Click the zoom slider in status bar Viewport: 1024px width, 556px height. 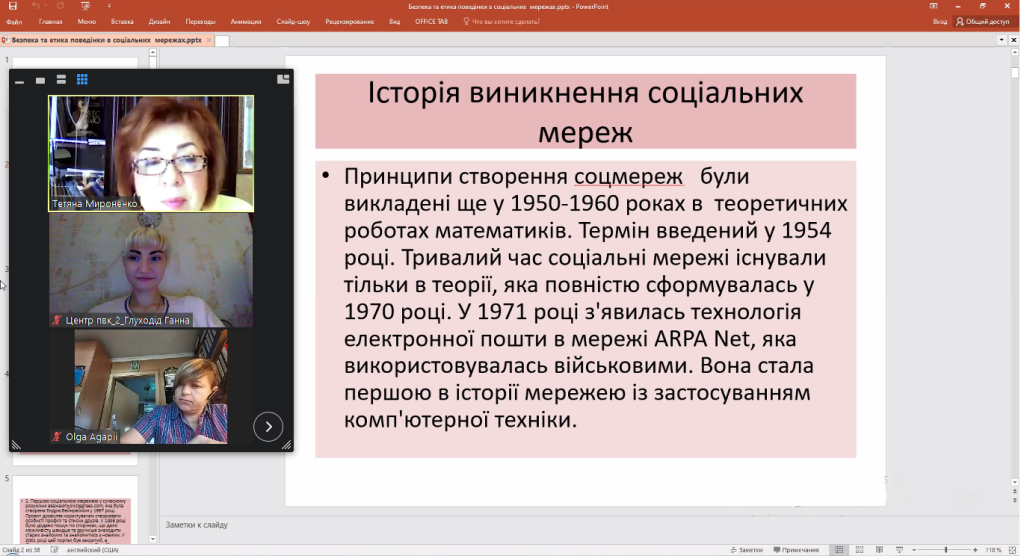(x=945, y=549)
